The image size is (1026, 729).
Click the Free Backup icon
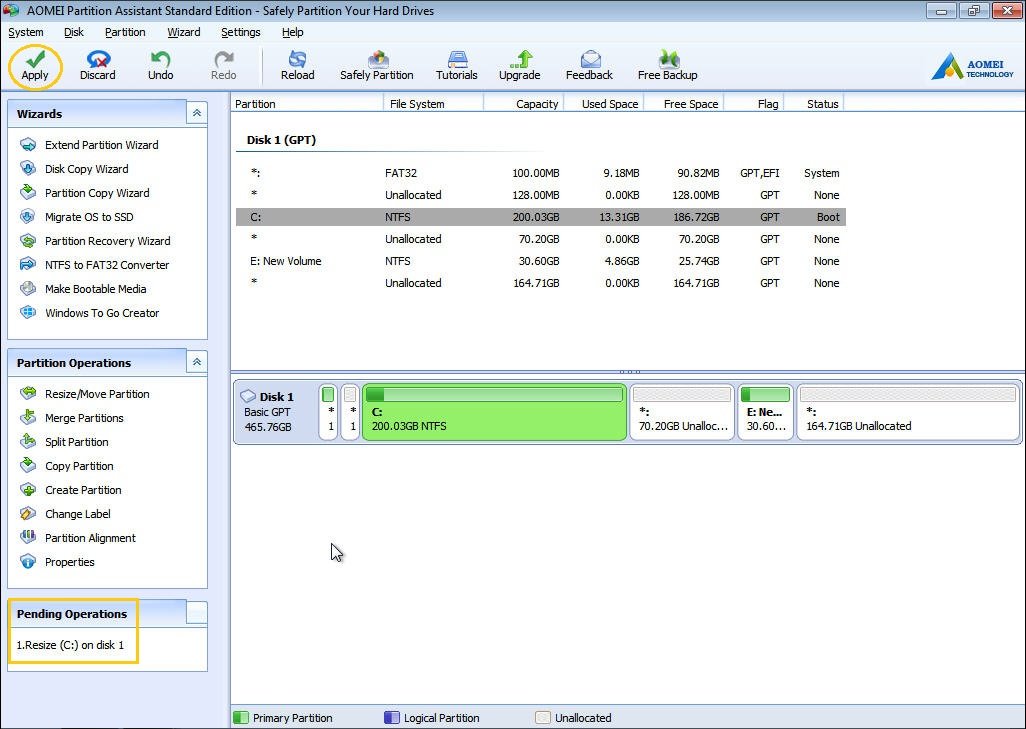pos(667,66)
